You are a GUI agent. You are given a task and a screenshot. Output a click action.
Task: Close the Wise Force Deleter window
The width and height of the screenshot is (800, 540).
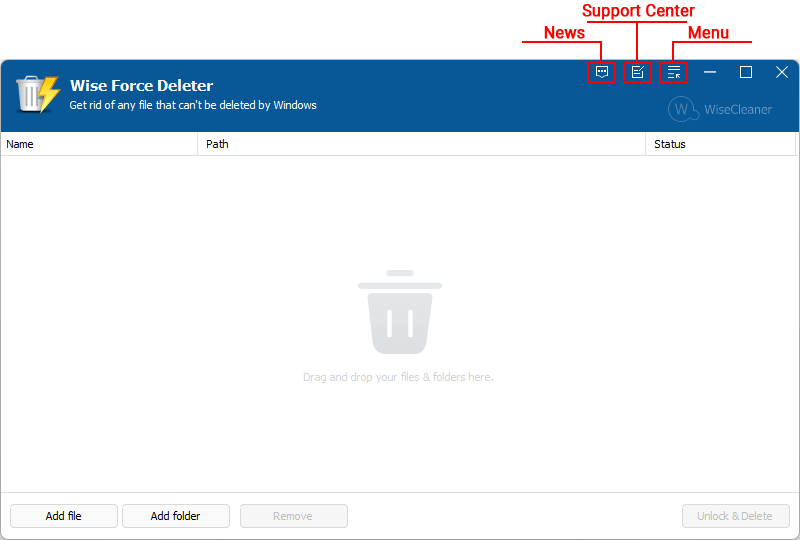[x=782, y=72]
